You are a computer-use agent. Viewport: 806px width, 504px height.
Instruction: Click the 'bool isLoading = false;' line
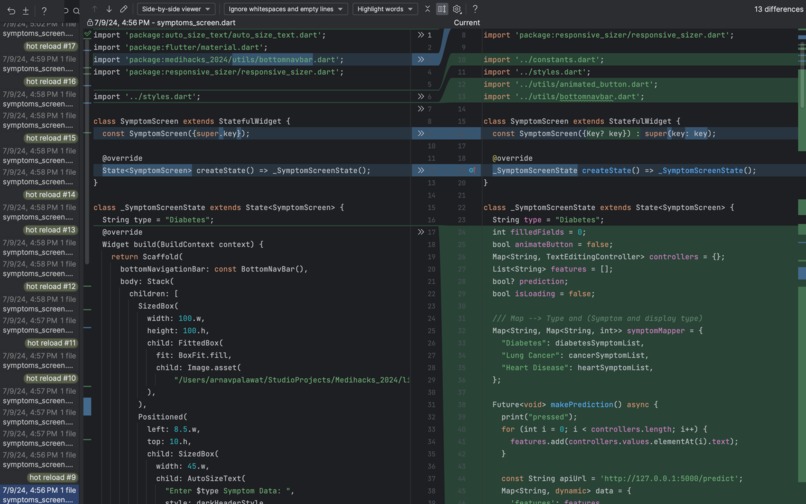(544, 294)
